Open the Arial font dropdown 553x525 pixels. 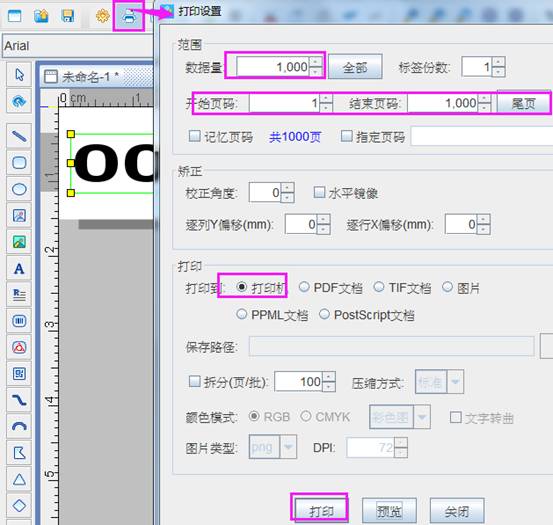pyautogui.click(x=78, y=46)
